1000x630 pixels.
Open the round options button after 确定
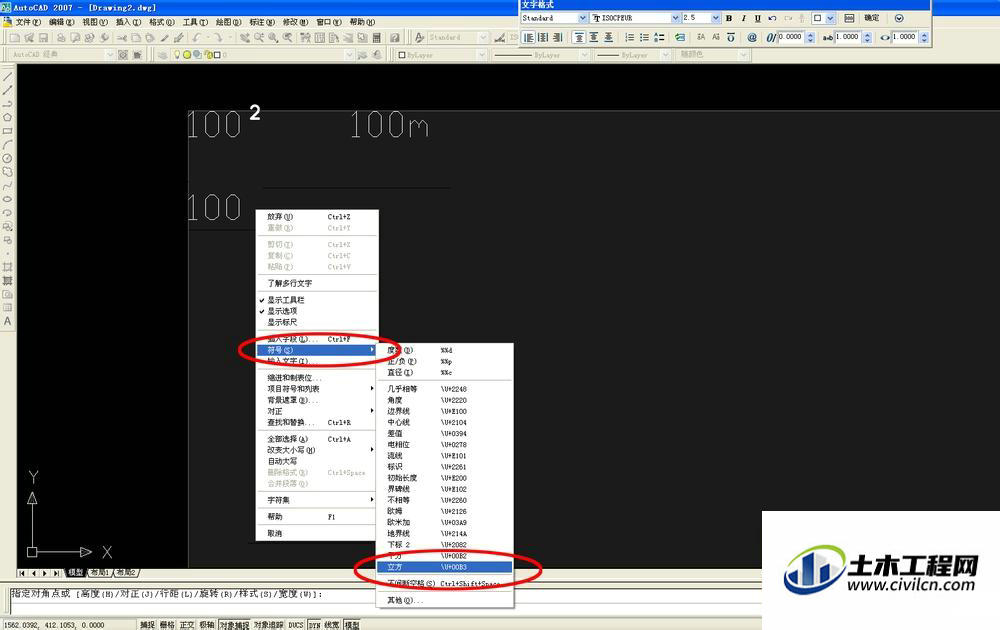click(x=899, y=18)
